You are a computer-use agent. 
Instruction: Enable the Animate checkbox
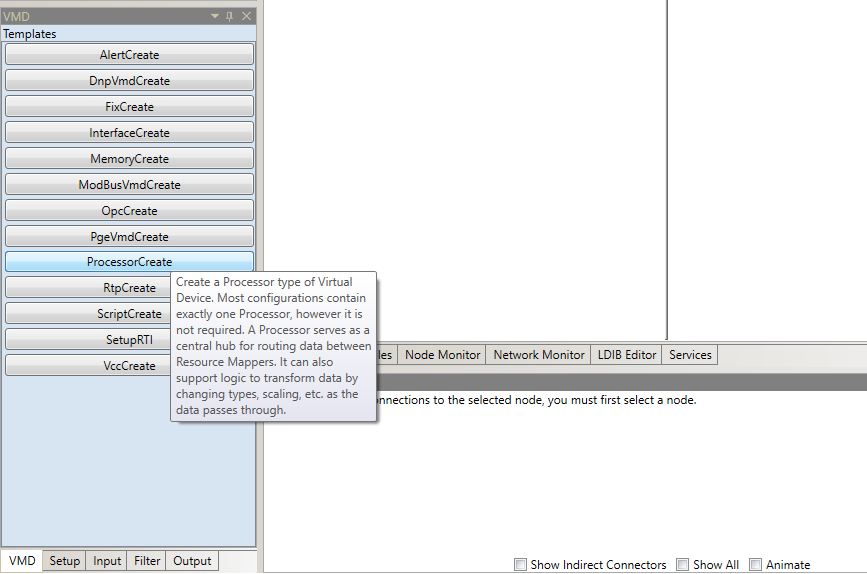[x=755, y=564]
